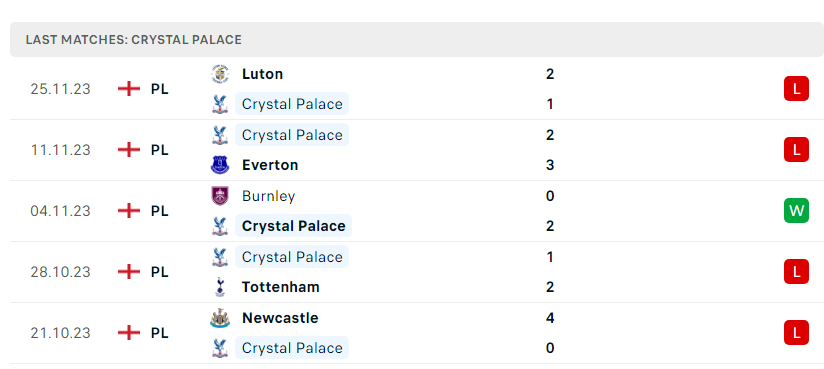Click the Burnley club crest icon
Image resolution: width=824 pixels, height=369 pixels.
tap(220, 196)
